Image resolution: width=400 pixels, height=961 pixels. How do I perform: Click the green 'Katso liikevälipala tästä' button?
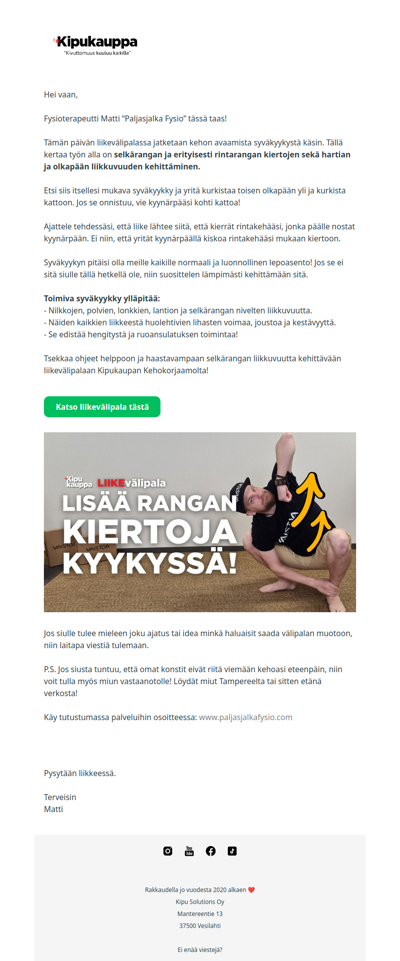102,407
